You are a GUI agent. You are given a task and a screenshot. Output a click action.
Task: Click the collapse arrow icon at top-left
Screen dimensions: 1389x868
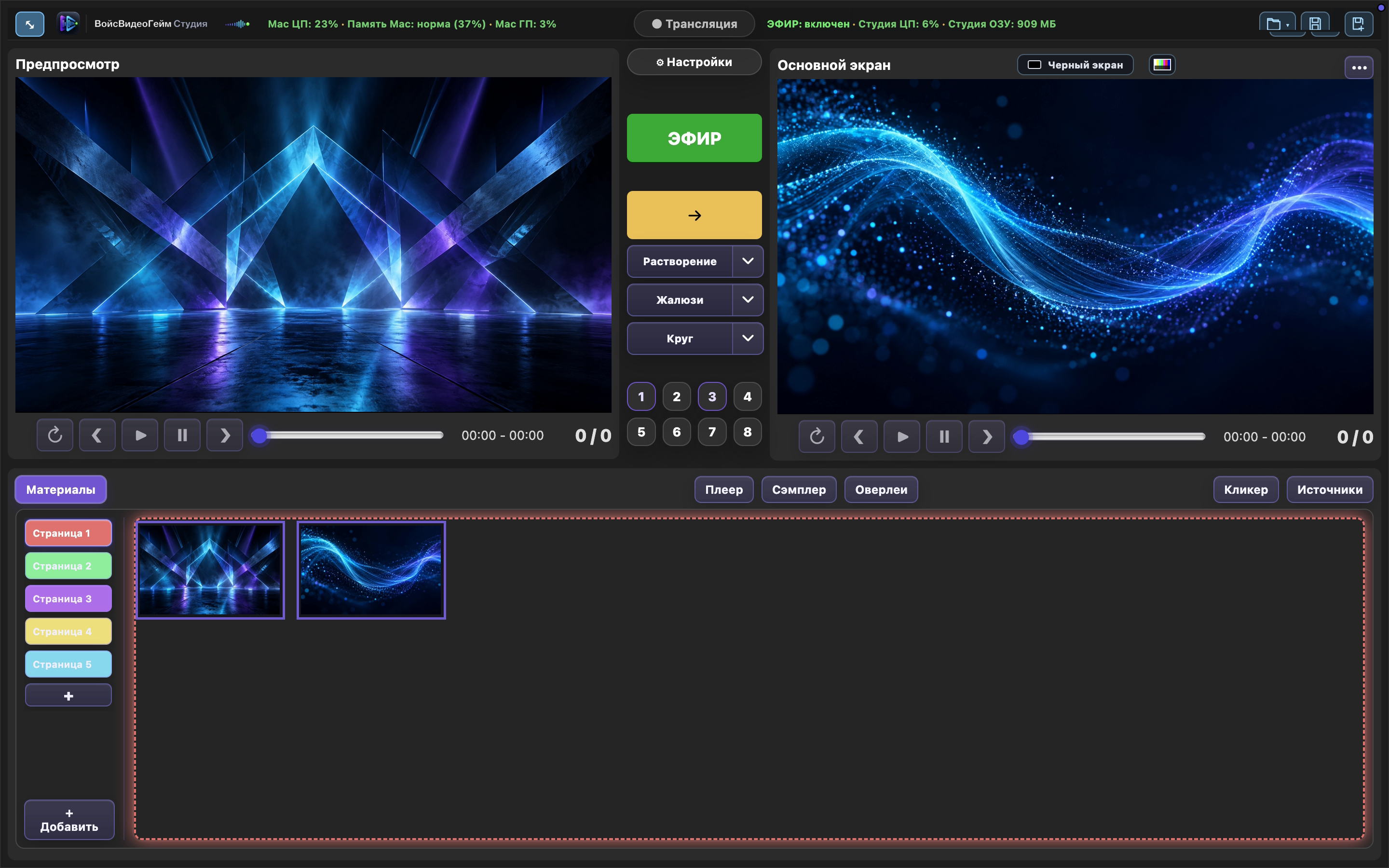pos(30,24)
